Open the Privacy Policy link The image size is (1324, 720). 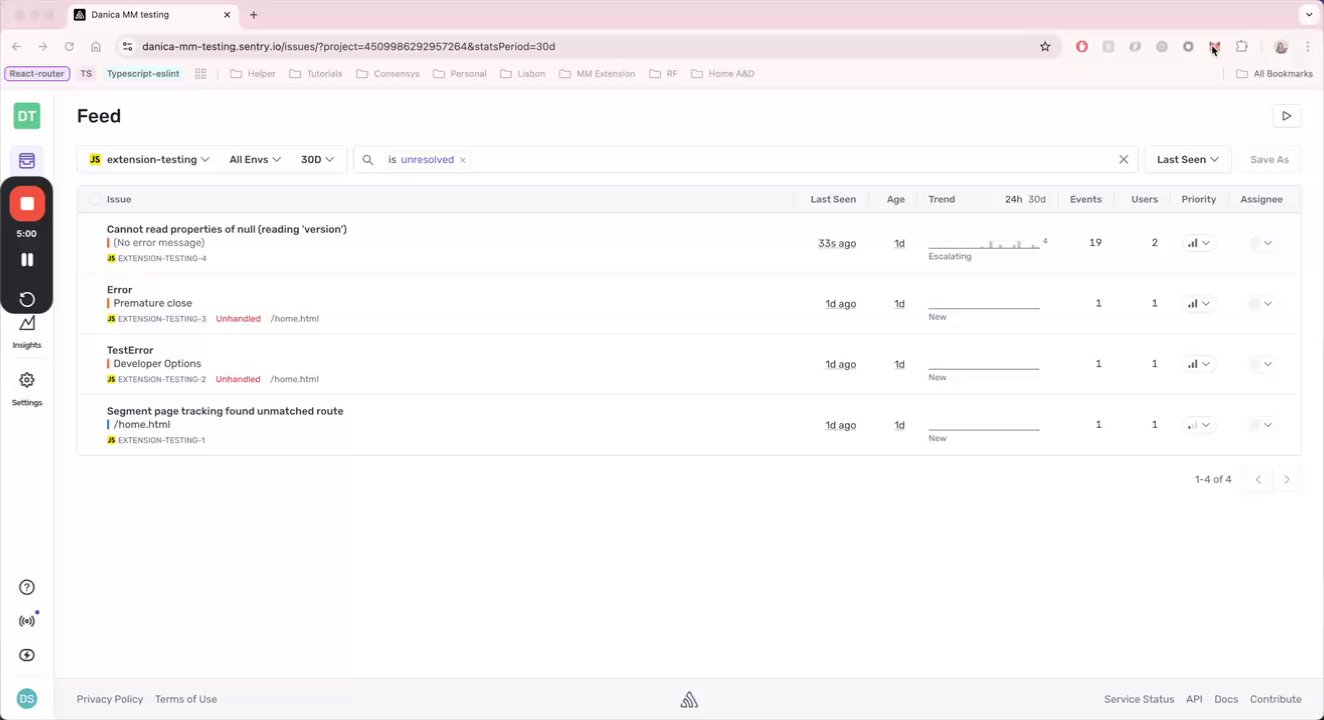[x=110, y=699]
